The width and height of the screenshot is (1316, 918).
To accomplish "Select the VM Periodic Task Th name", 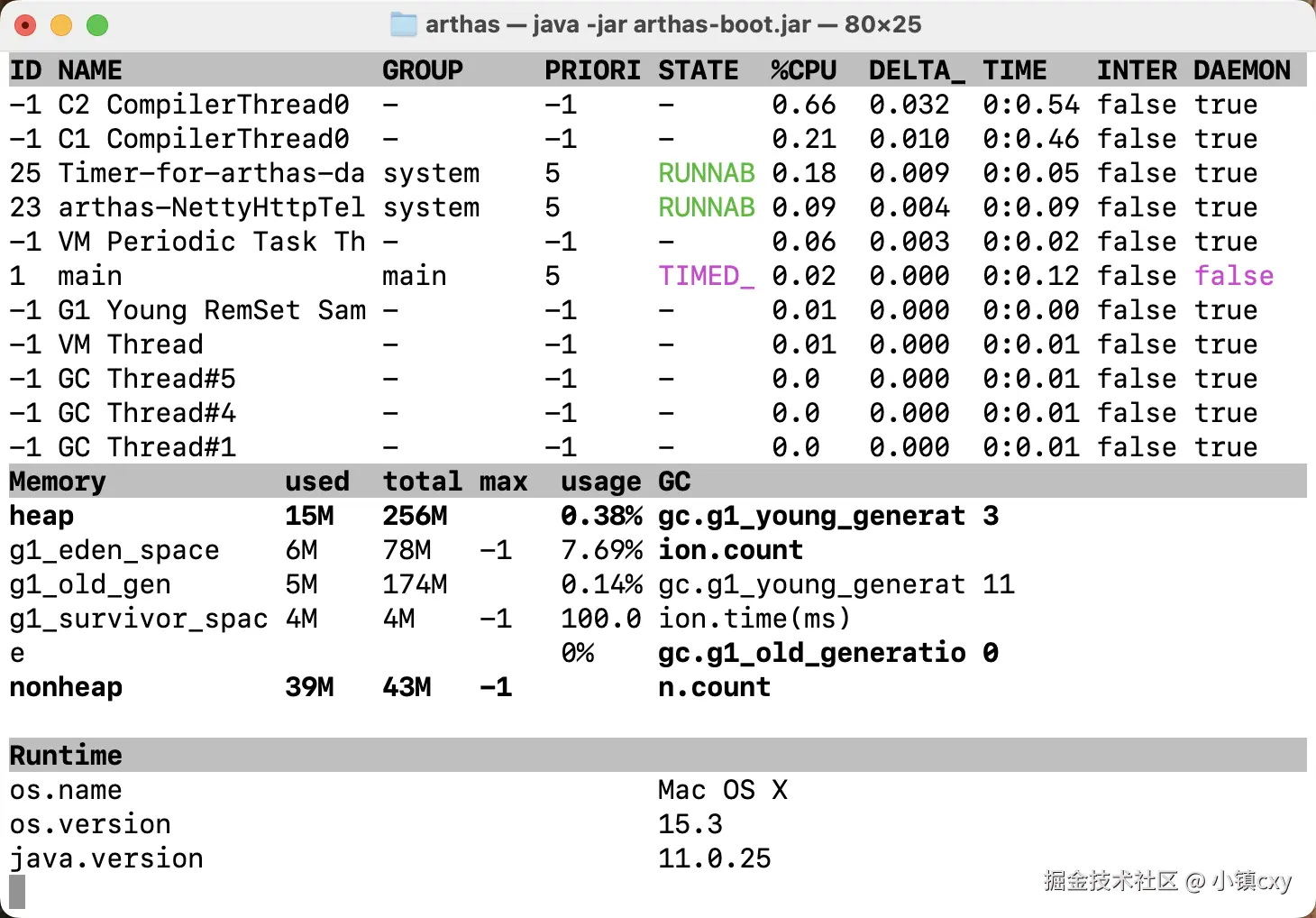I will (x=212, y=242).
